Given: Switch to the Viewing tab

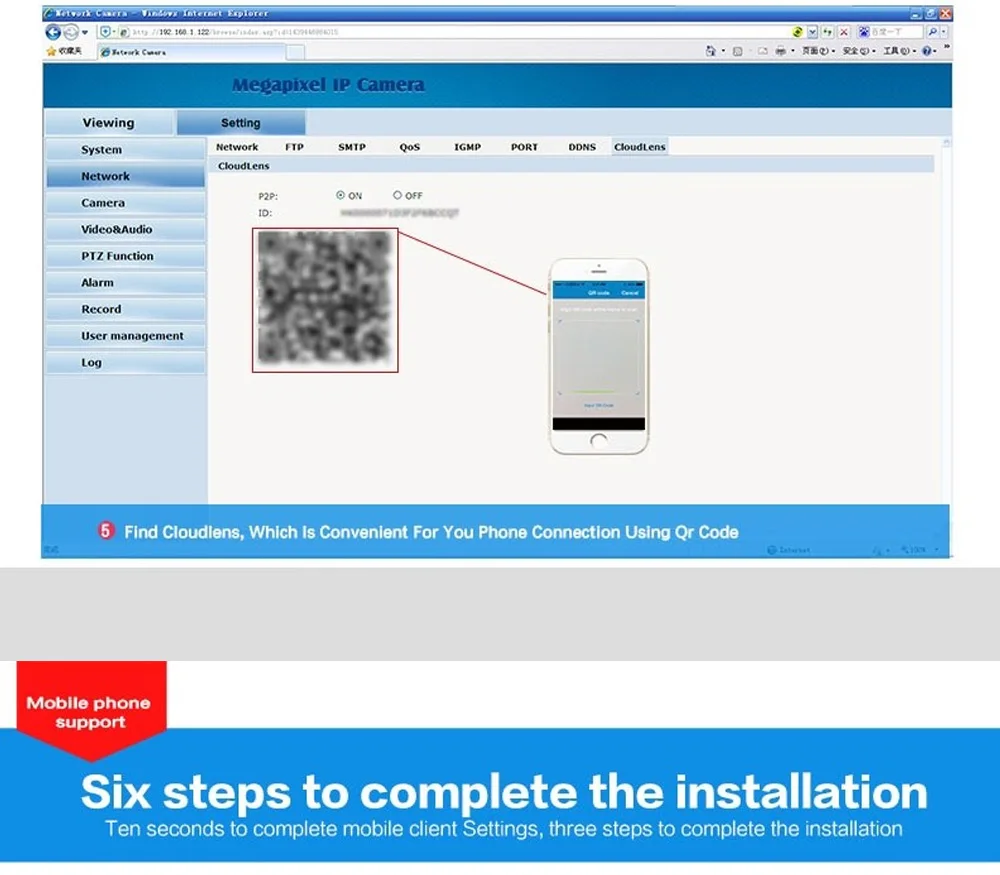Looking at the screenshot, I should pyautogui.click(x=108, y=122).
